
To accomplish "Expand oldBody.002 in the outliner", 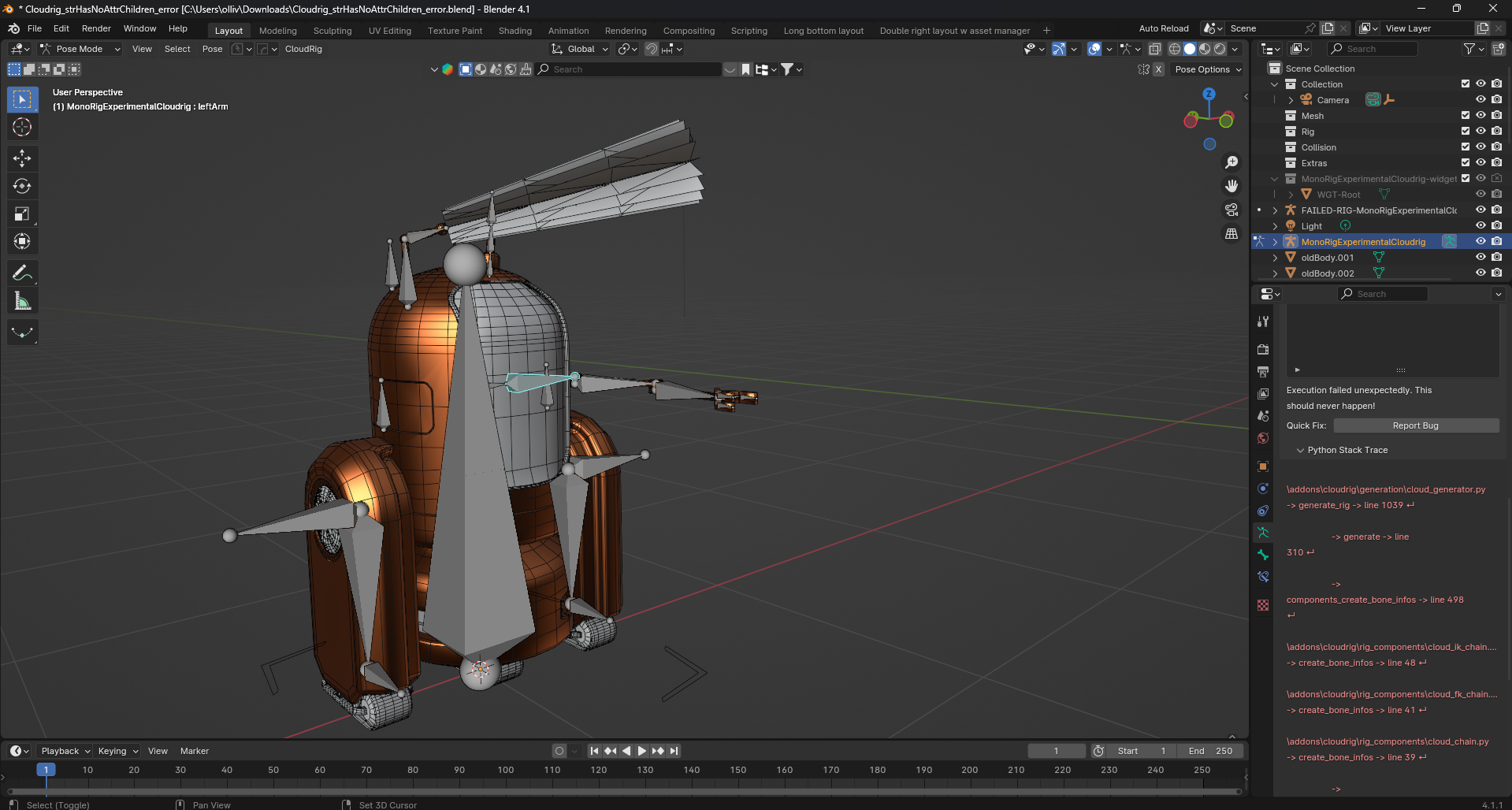I will pyautogui.click(x=1274, y=273).
